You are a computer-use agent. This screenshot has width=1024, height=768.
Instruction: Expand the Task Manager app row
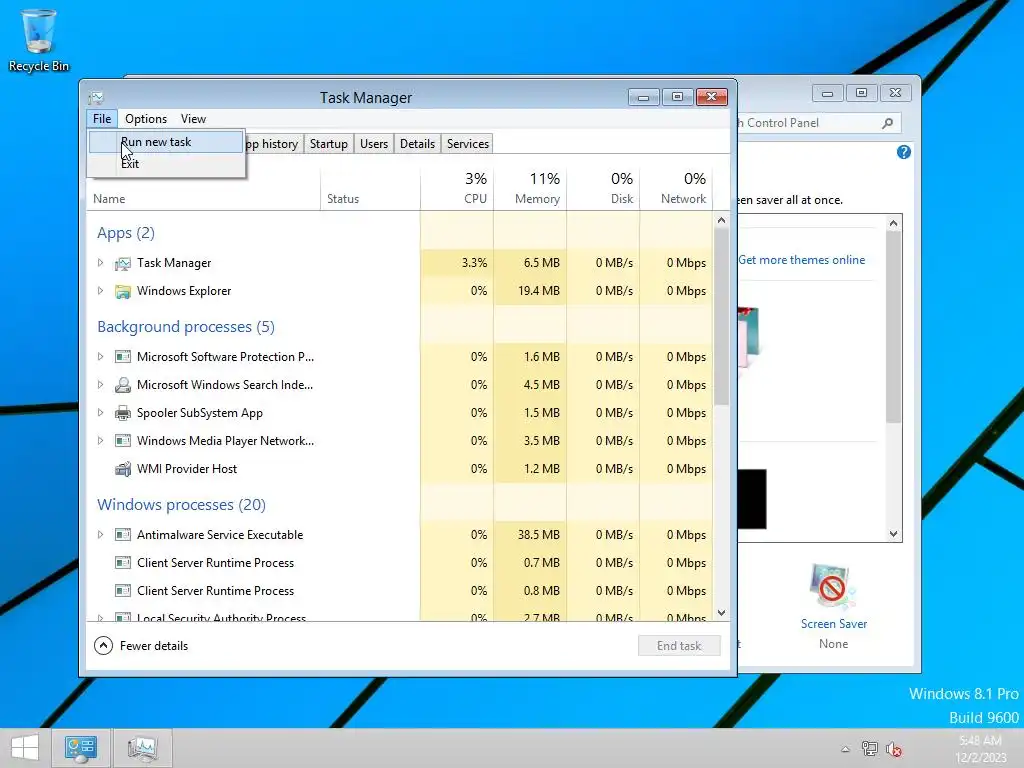pyautogui.click(x=100, y=263)
